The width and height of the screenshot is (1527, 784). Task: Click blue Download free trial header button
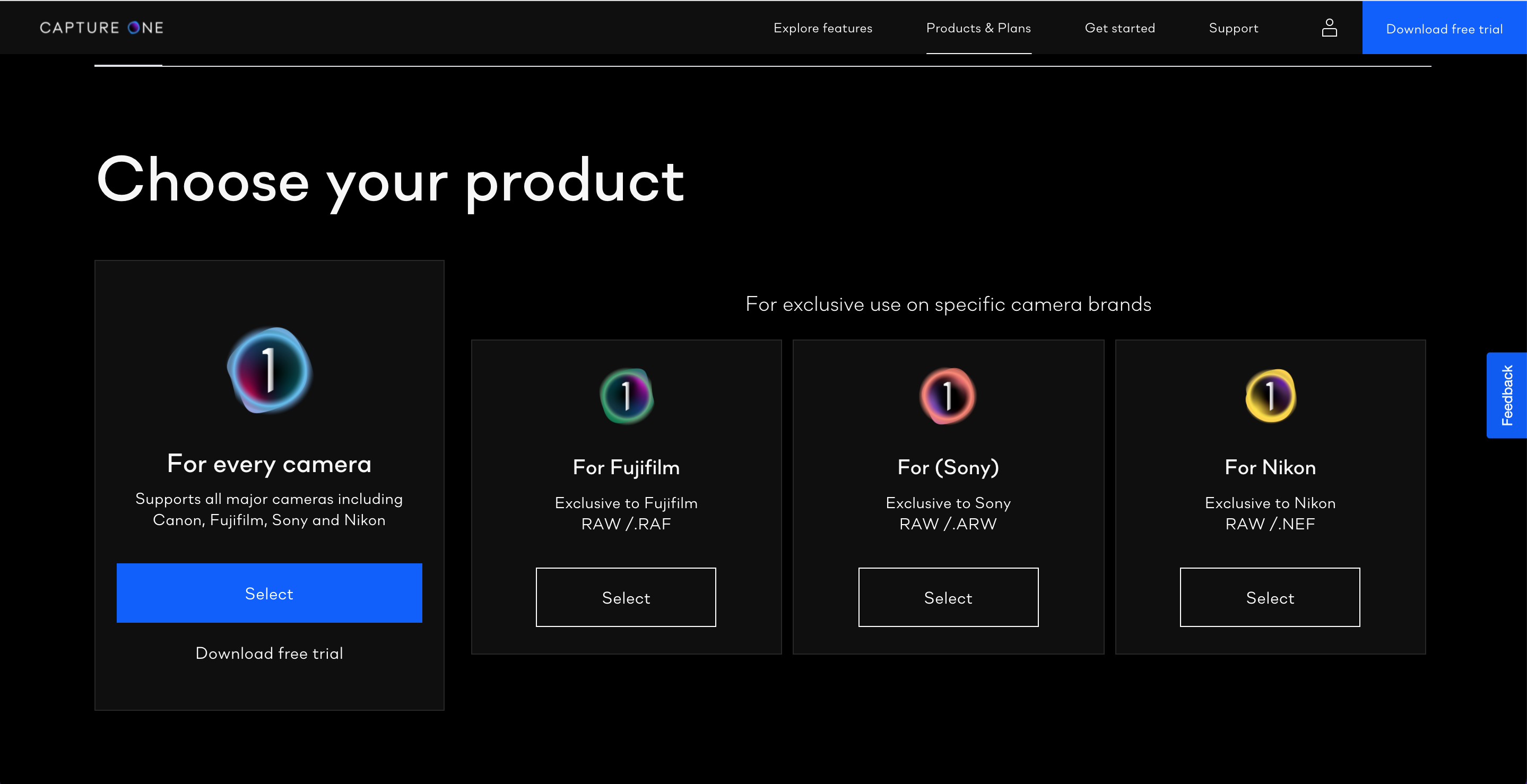click(x=1444, y=28)
